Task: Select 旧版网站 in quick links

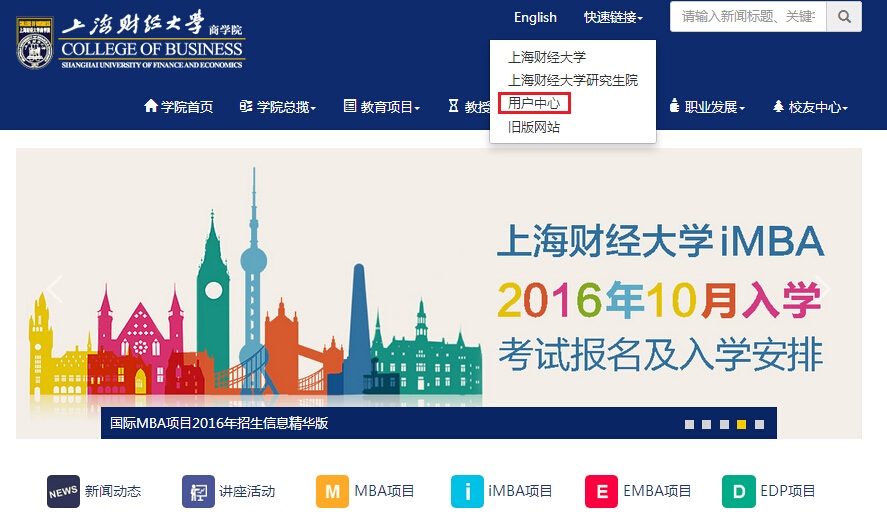Action: click(x=533, y=127)
